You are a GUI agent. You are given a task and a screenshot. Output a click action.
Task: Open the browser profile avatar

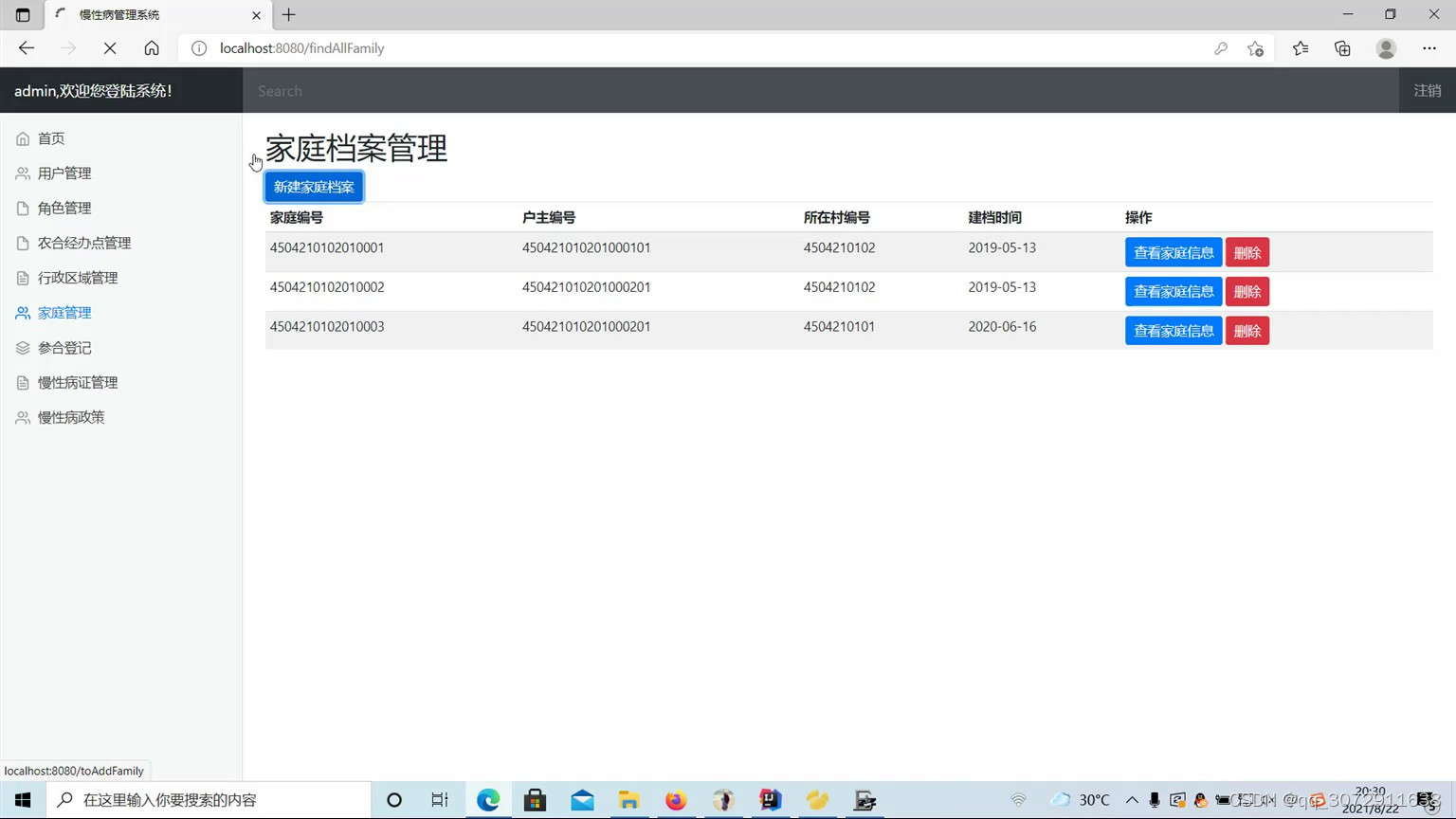point(1386,48)
